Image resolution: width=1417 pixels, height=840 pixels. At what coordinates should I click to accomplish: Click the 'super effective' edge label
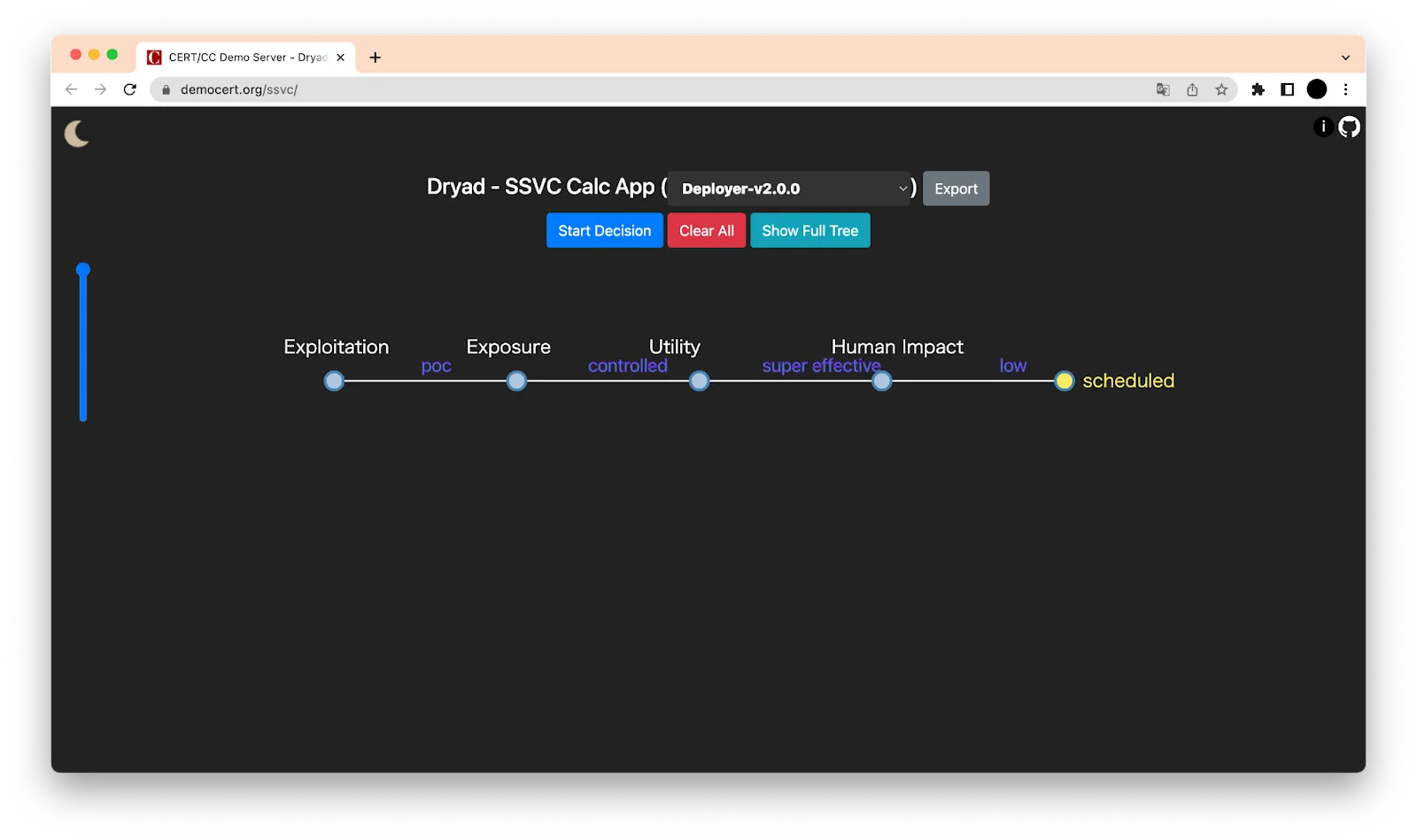point(821,366)
